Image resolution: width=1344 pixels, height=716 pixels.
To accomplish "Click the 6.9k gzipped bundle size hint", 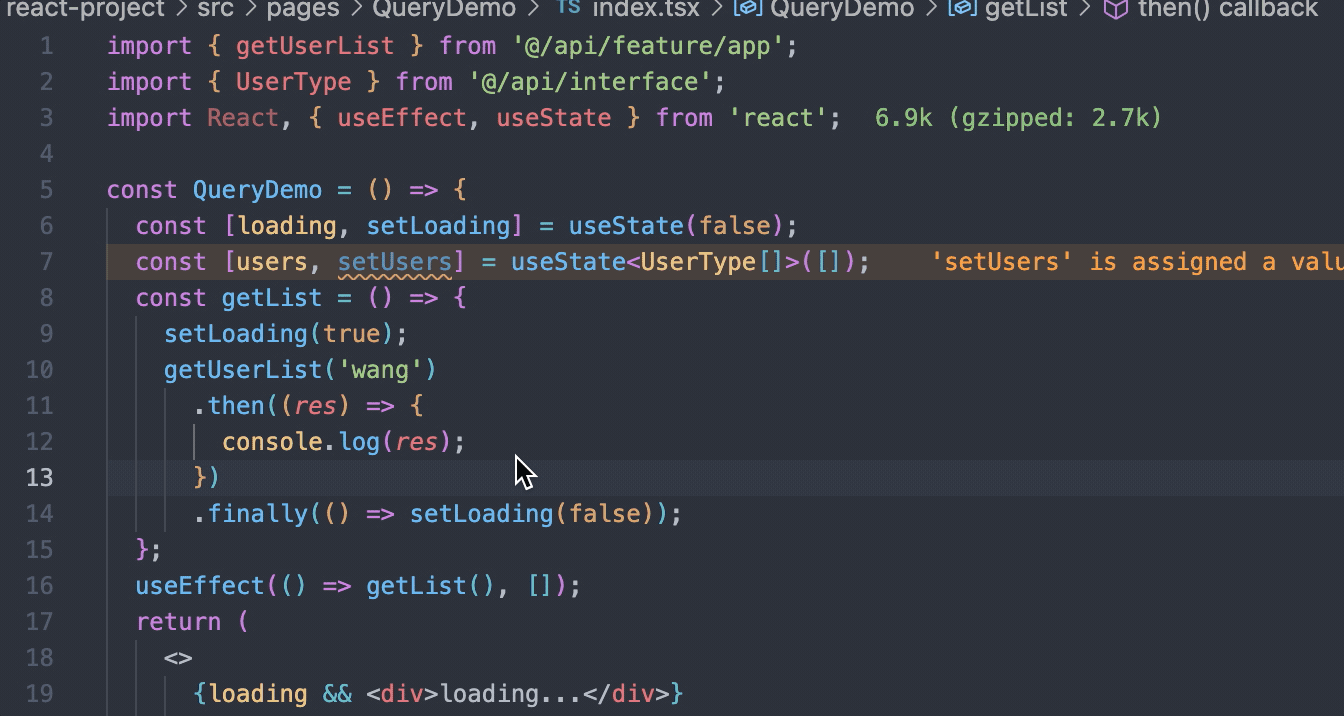I will (x=1016, y=117).
